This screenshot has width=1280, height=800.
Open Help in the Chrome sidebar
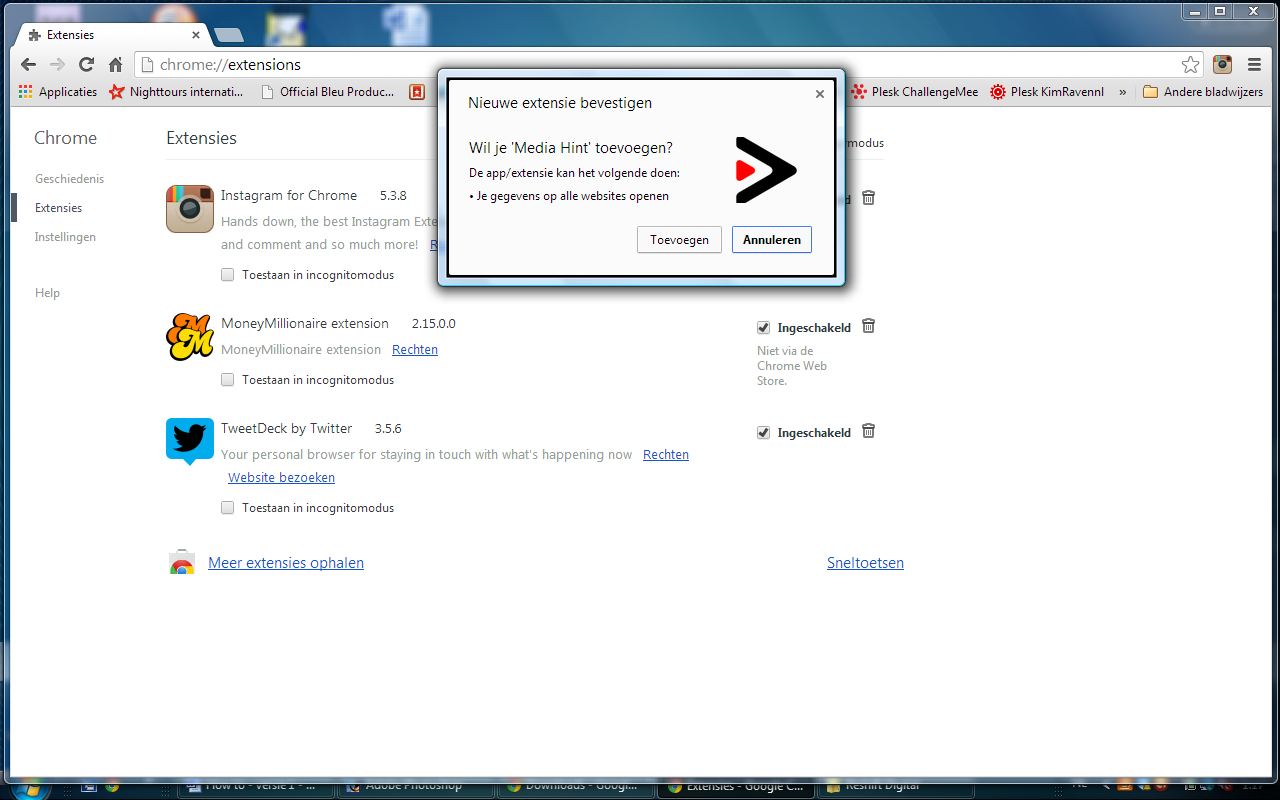[47, 293]
